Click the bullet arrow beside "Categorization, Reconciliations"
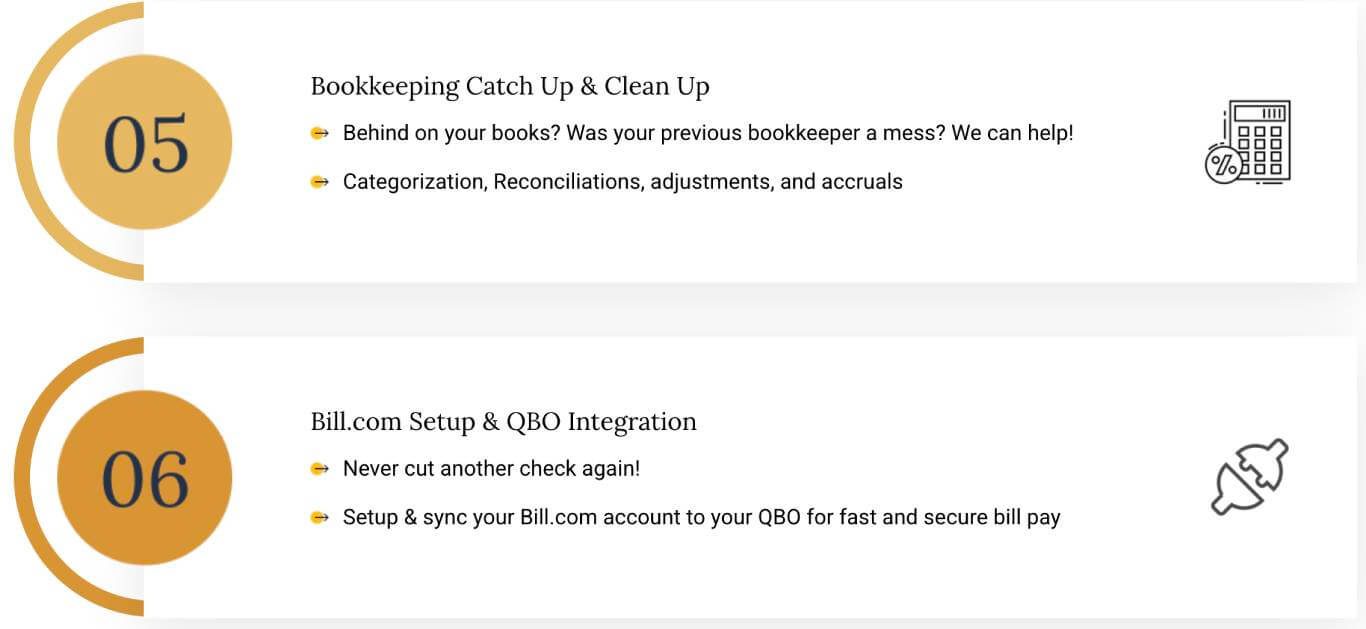This screenshot has width=1366, height=629. 320,182
